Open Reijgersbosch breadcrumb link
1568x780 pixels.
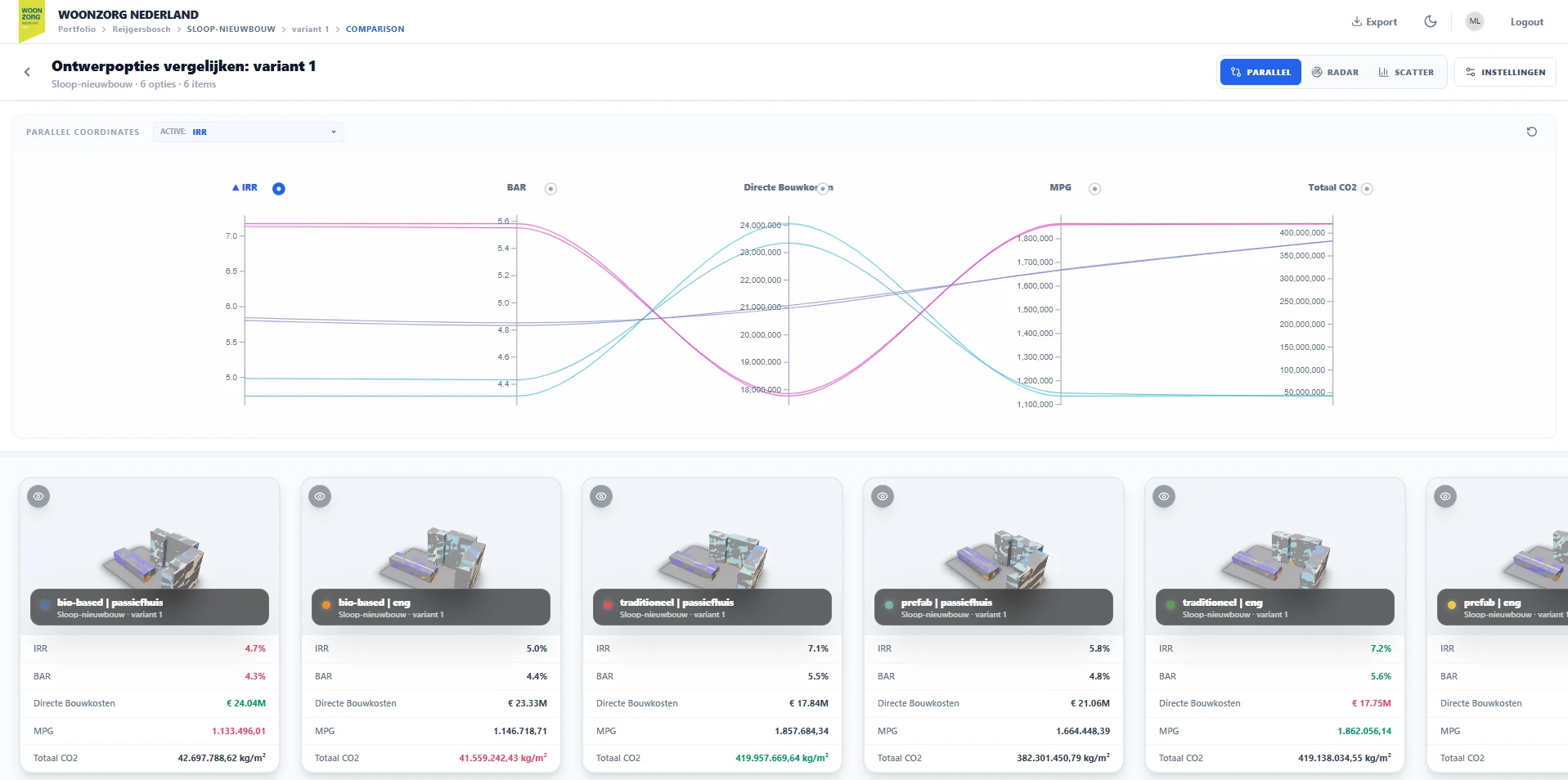(142, 29)
